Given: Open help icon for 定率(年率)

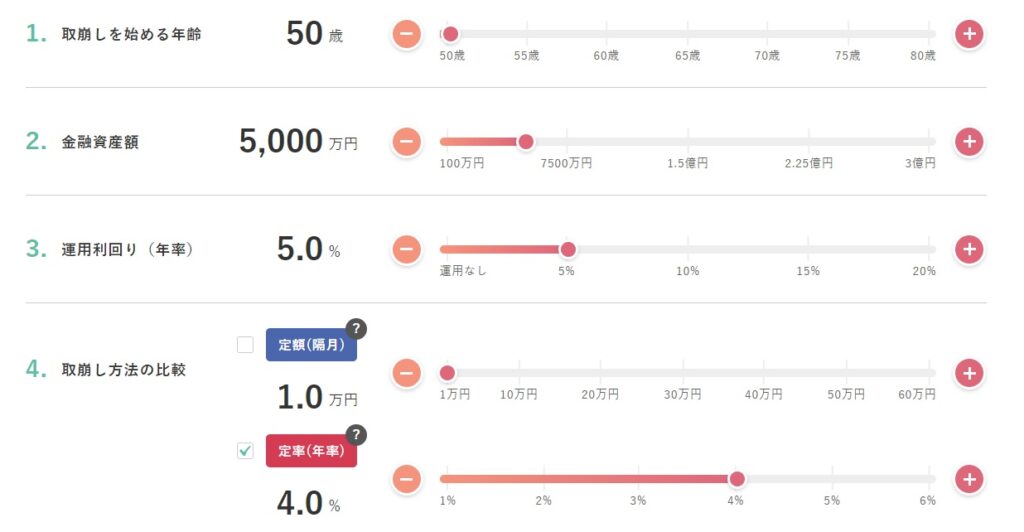Looking at the screenshot, I should tap(356, 435).
